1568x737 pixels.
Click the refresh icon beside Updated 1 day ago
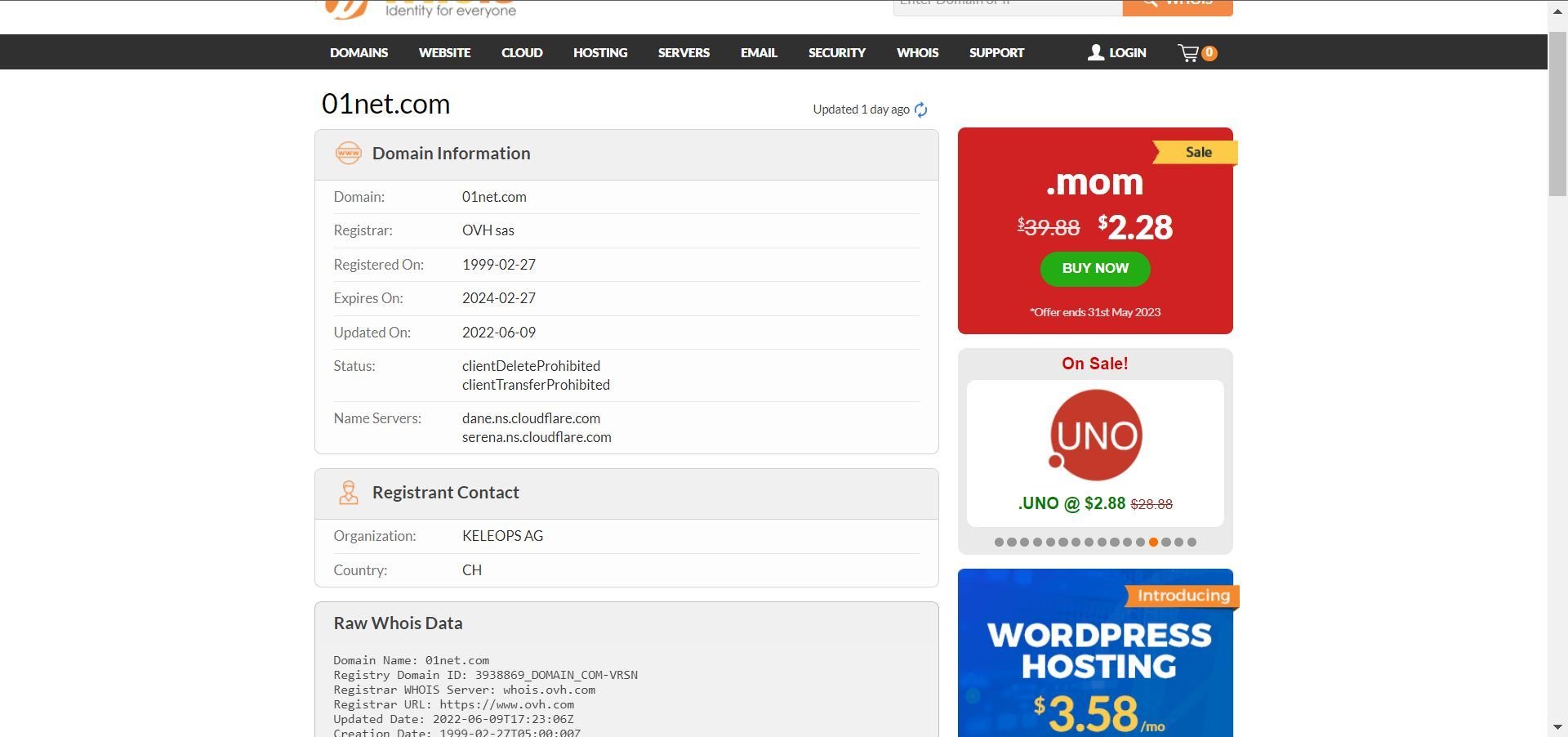[921, 109]
